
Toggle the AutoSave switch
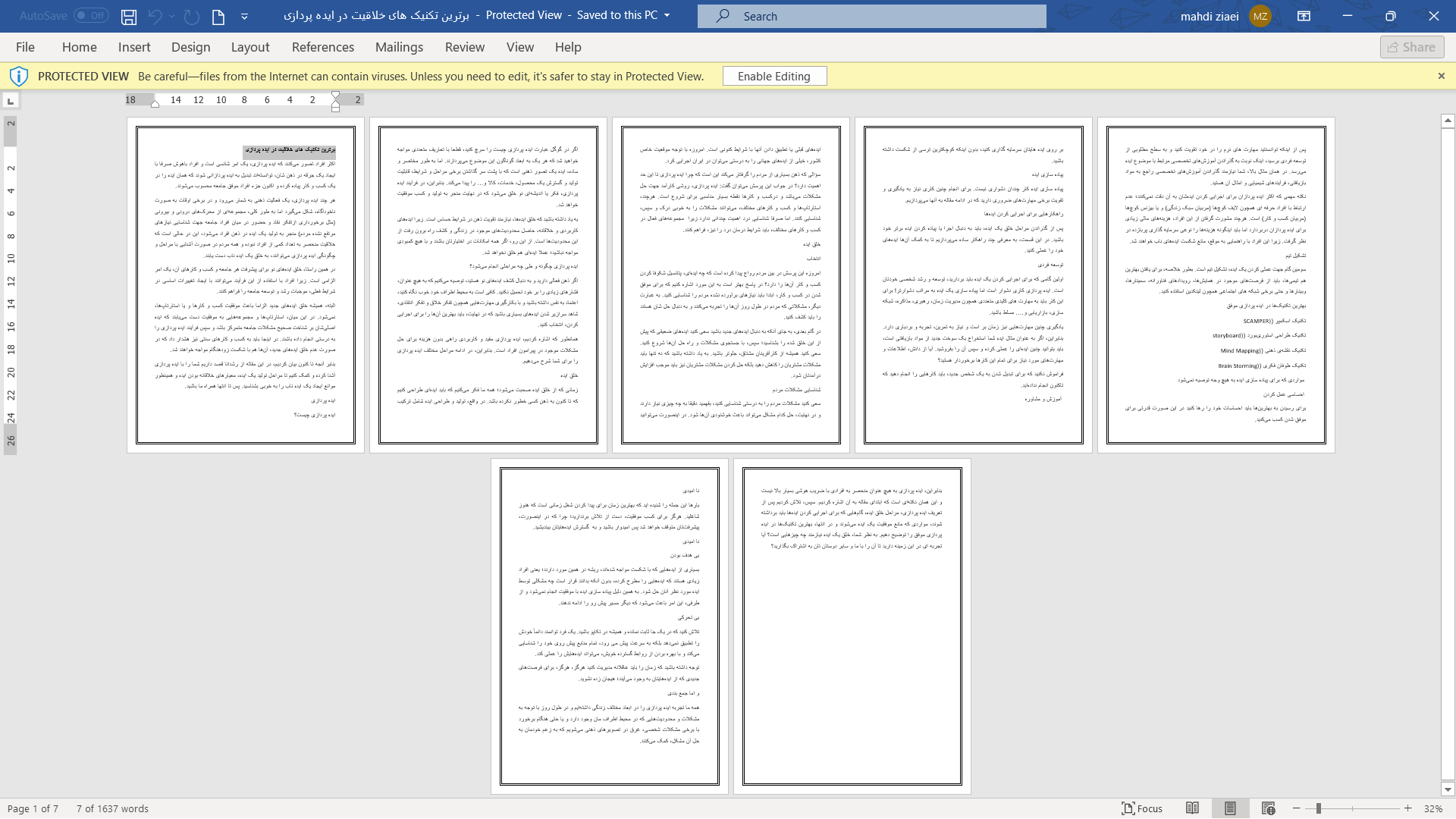91,16
